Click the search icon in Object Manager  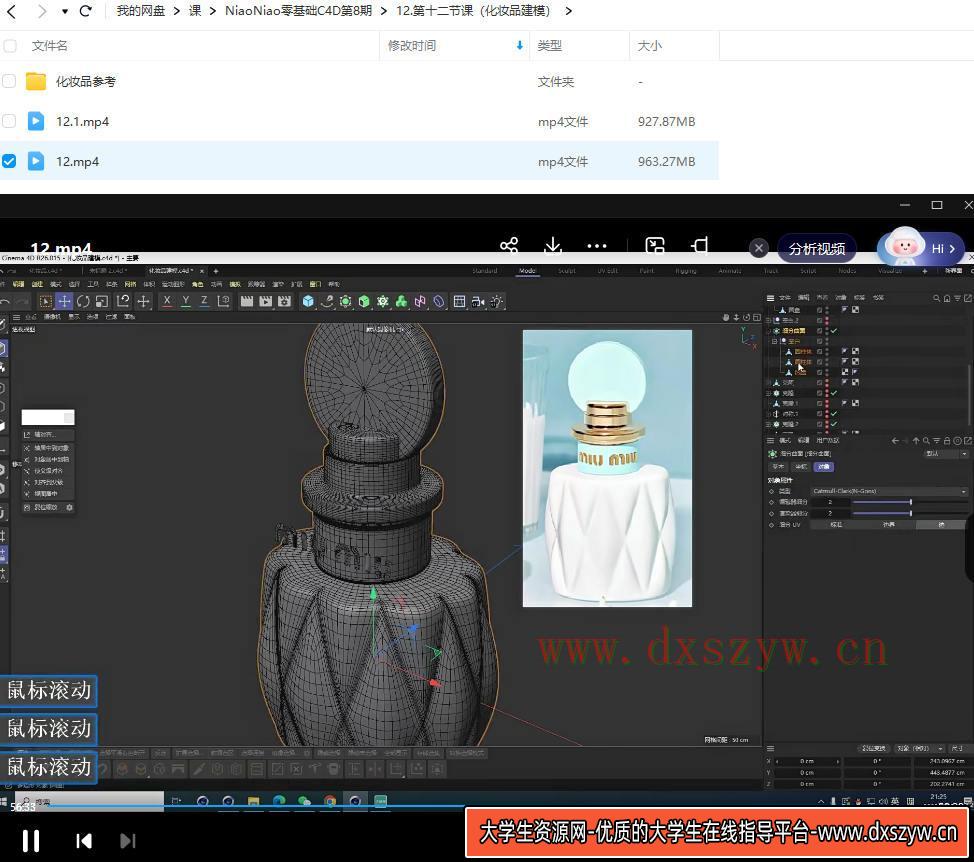pyautogui.click(x=937, y=299)
